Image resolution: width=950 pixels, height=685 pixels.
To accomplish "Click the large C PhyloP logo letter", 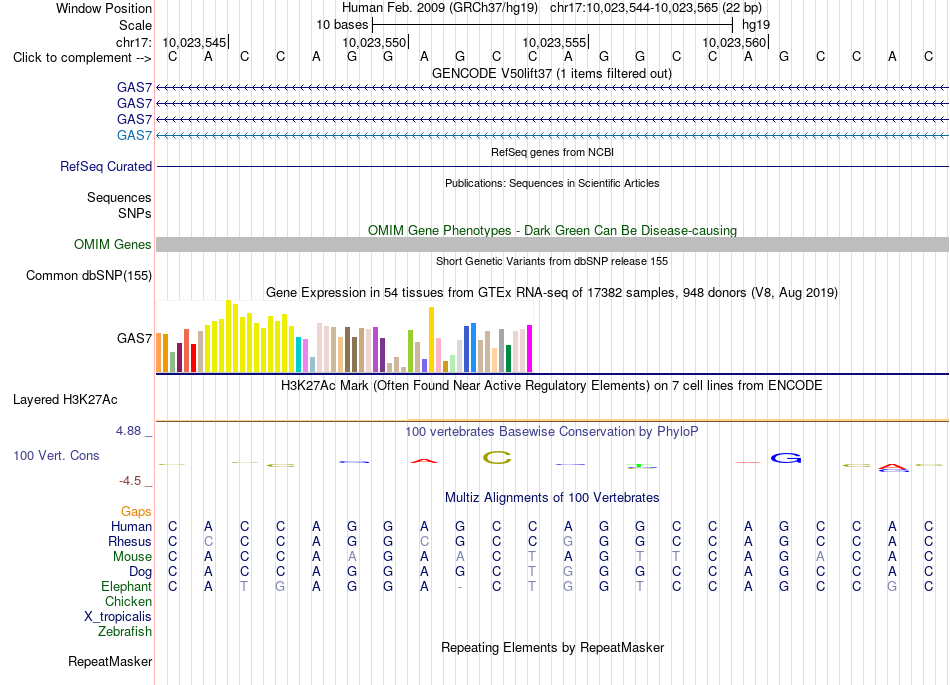I will (x=497, y=458).
